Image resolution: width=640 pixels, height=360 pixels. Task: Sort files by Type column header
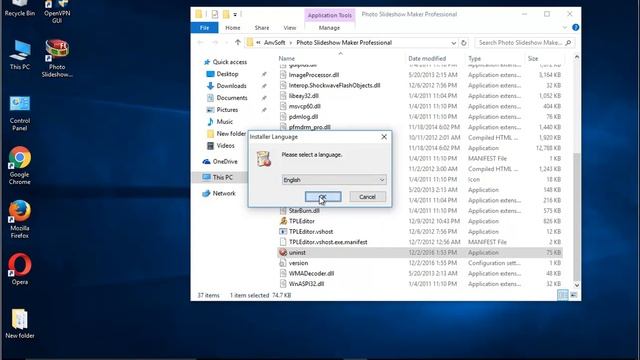point(474,58)
